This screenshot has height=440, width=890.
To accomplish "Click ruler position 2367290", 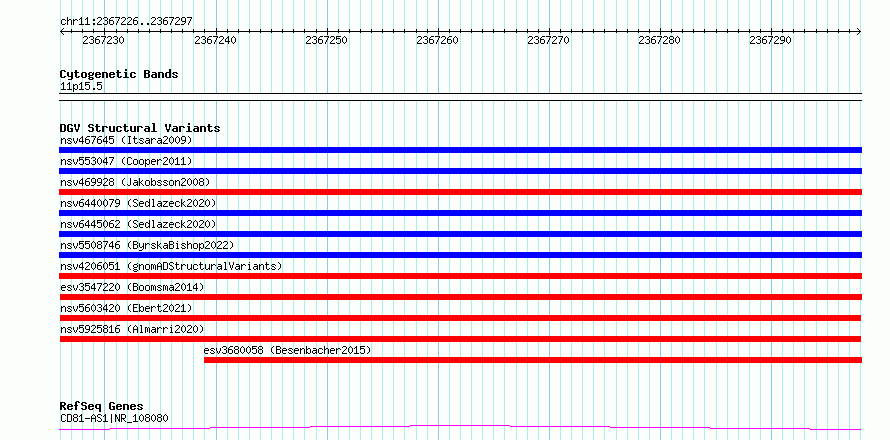I will (x=770, y=40).
